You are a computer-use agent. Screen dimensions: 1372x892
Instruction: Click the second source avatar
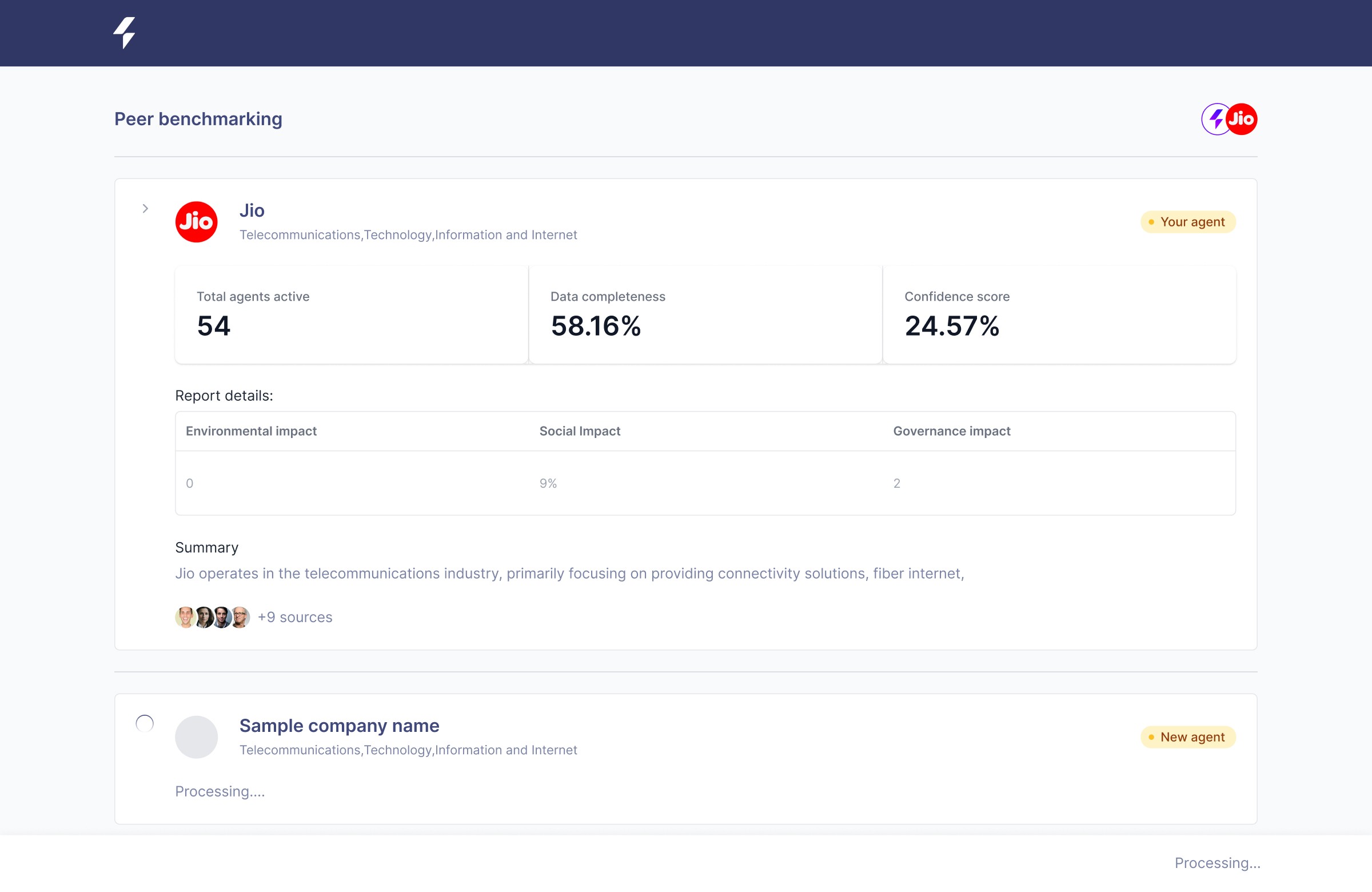[x=204, y=617]
